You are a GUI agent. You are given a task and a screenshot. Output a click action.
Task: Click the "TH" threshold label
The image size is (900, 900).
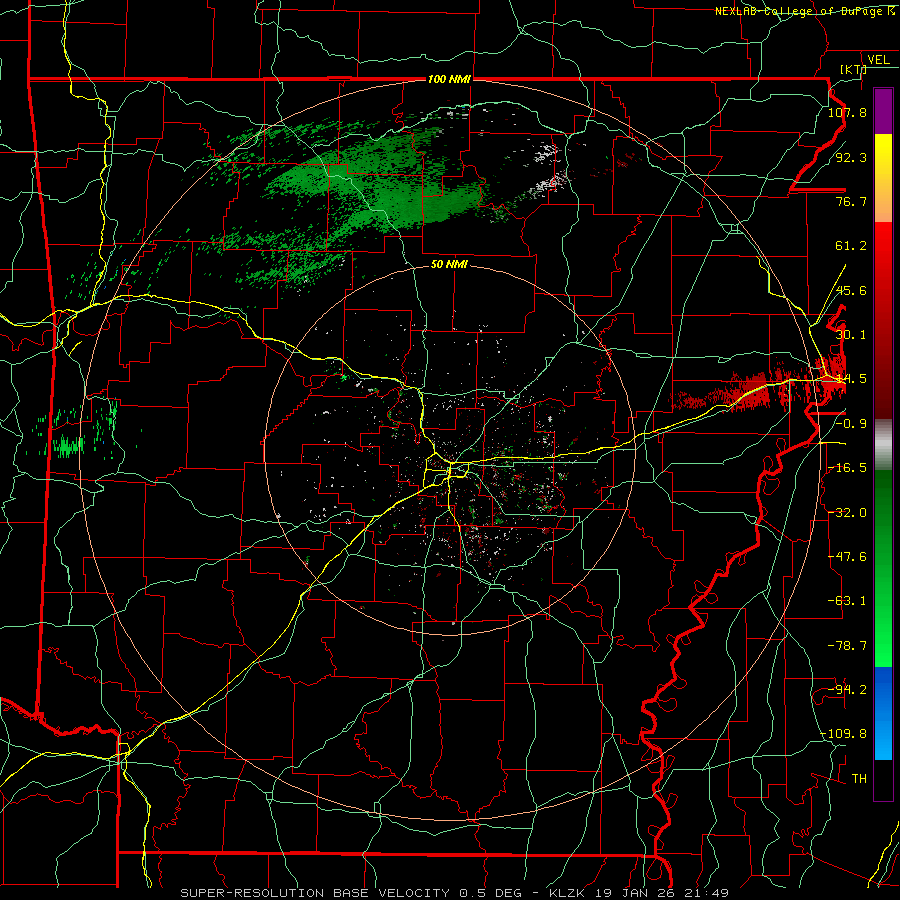tap(859, 779)
